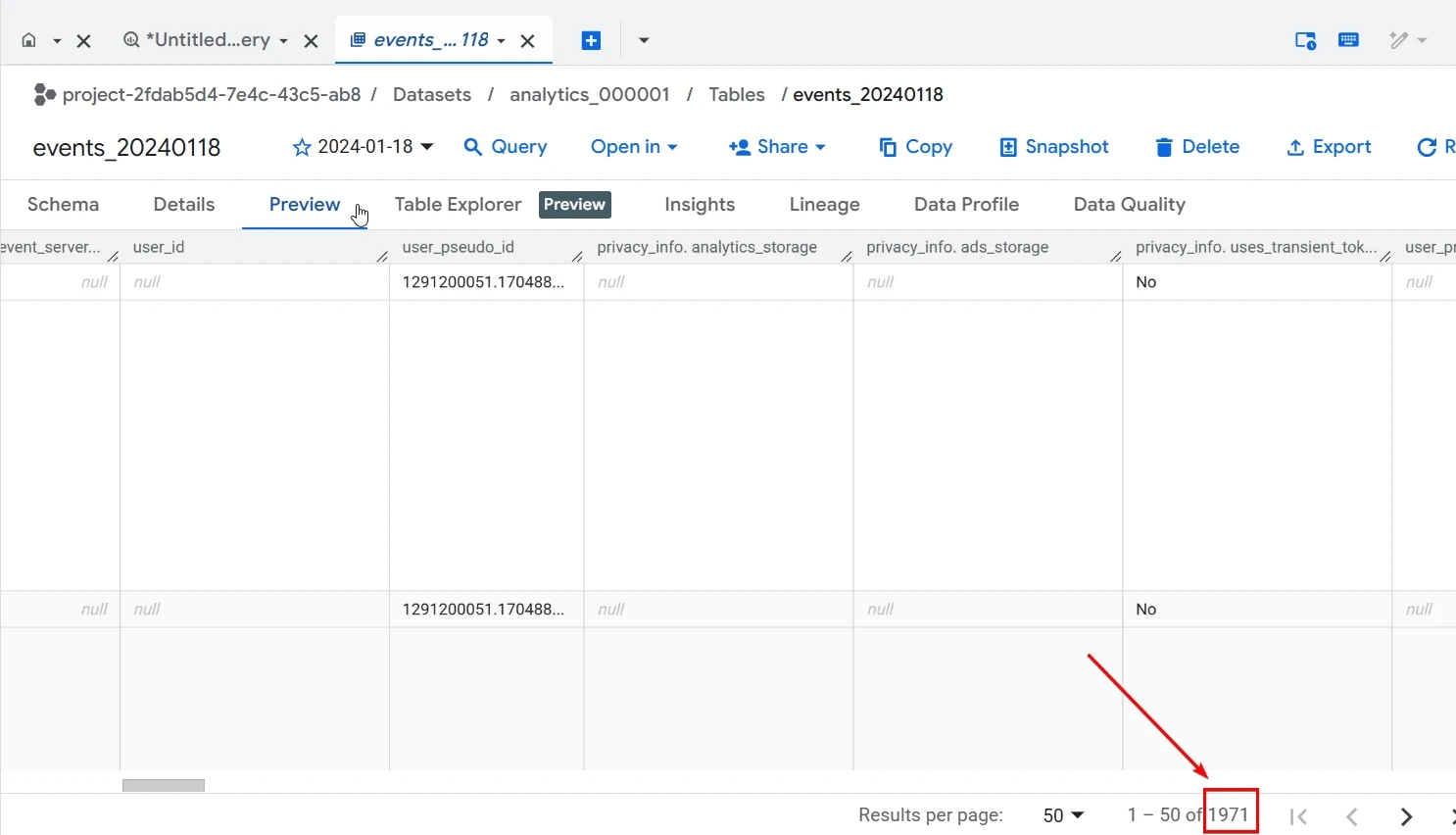Screen dimensions: 1456x835
Task: Expand the Open in dropdown
Action: coord(634,147)
